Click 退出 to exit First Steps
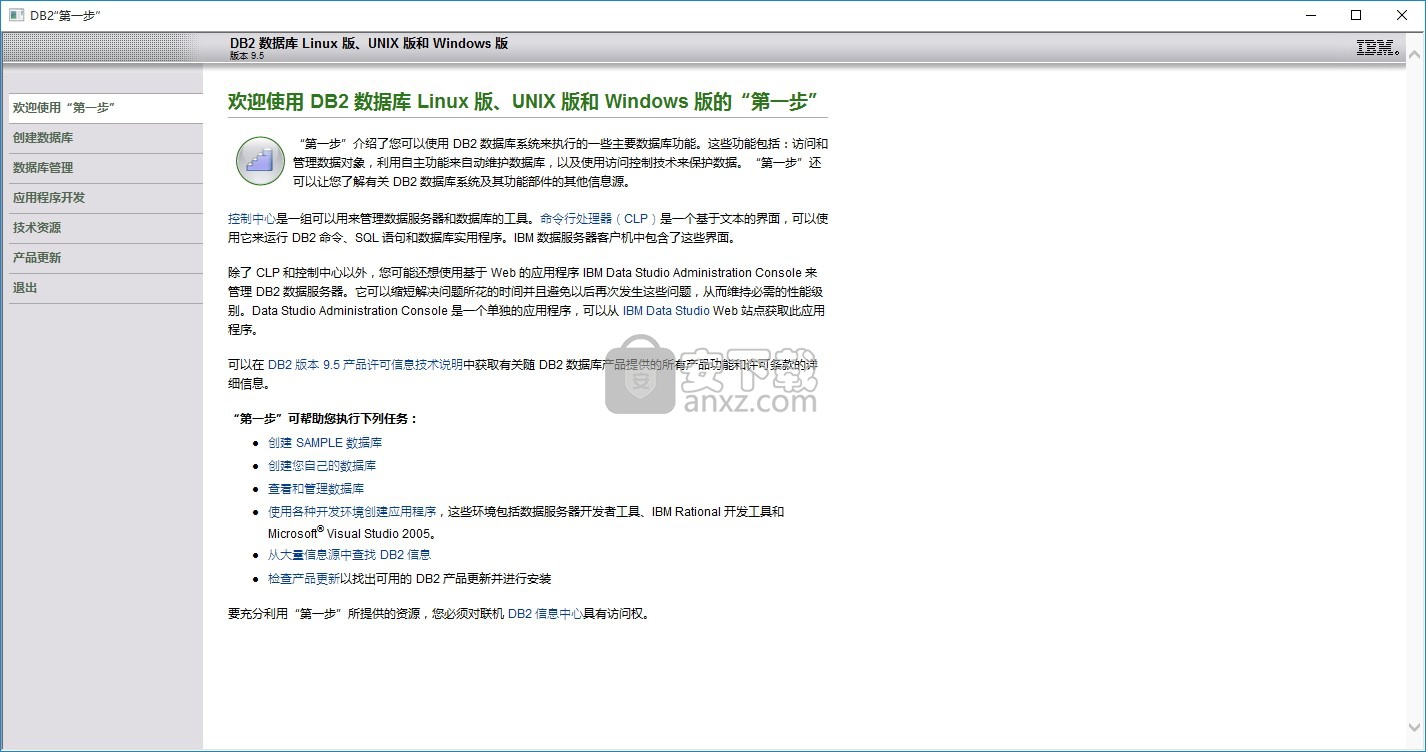1426x752 pixels. (106, 288)
